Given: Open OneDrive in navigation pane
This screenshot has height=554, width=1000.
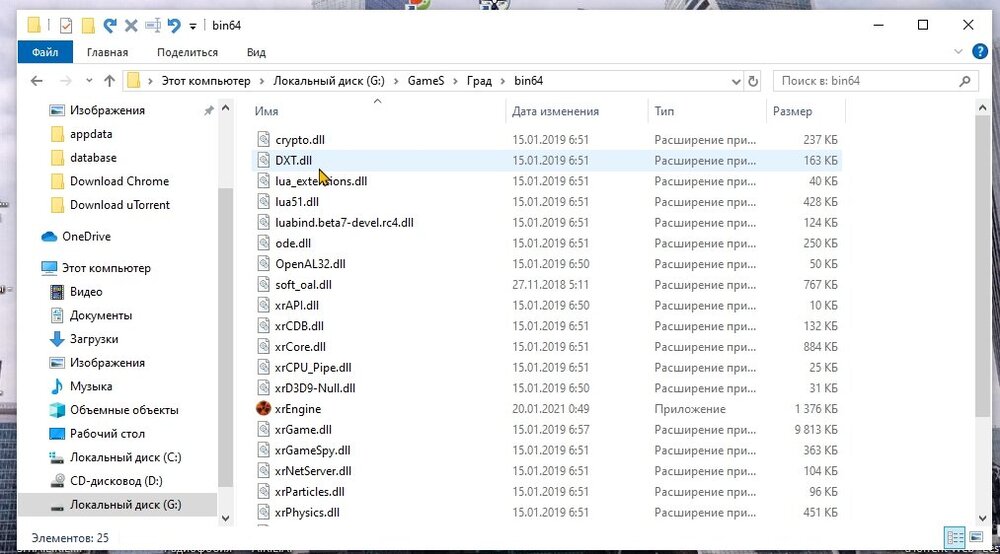Looking at the screenshot, I should click(86, 237).
